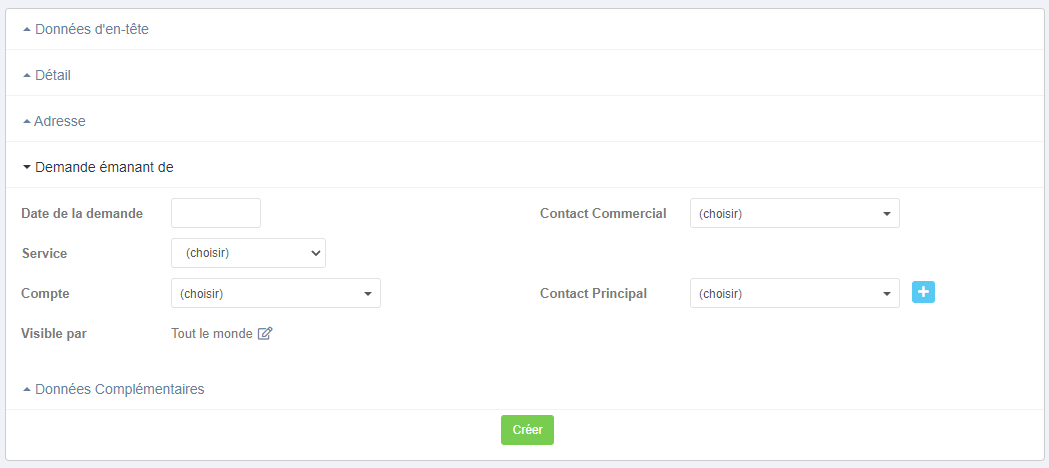Collapse the Demande émanant de section title
Image resolution: width=1049 pixels, height=468 pixels.
(104, 168)
